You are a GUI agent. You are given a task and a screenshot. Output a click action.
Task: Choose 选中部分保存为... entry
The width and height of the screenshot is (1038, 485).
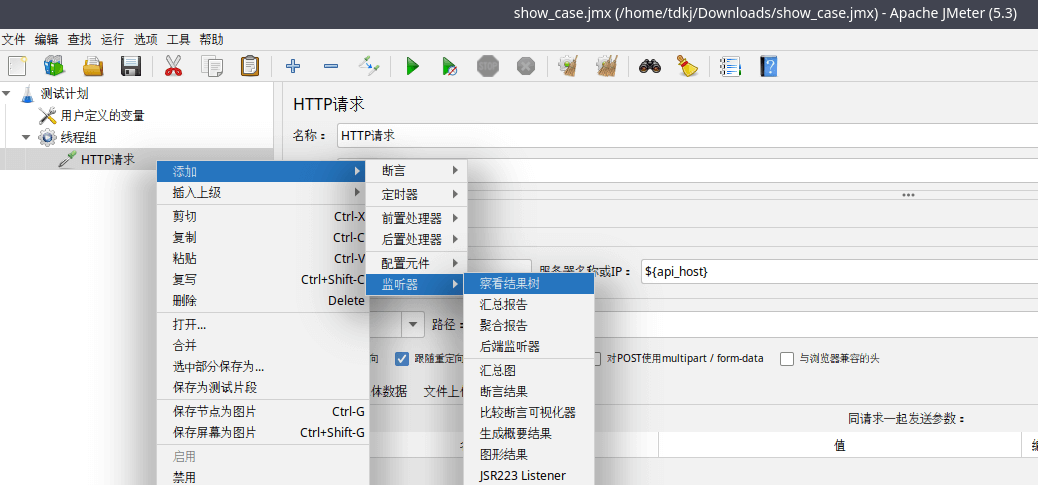click(262, 367)
